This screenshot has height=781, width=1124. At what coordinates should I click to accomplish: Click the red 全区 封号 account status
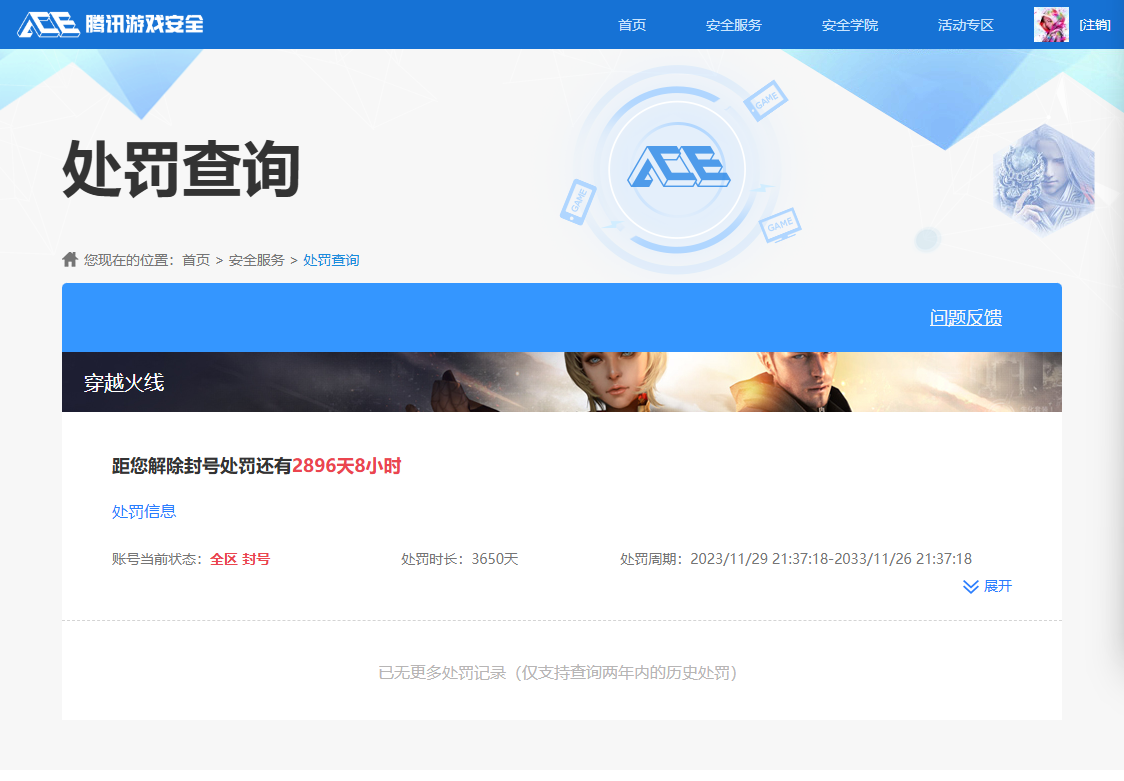click(x=240, y=559)
